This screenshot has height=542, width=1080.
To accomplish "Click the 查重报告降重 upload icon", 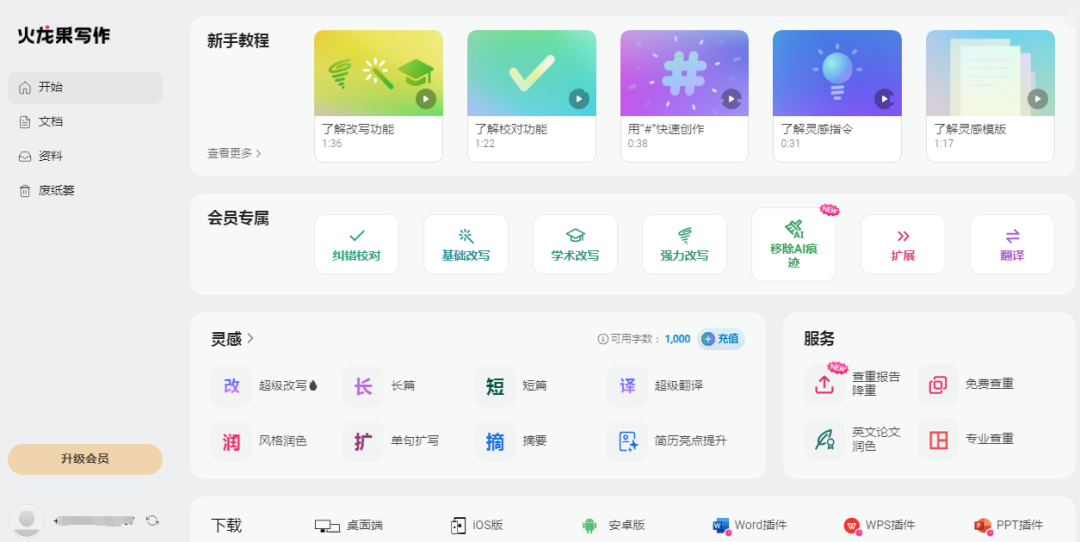I will tap(824, 384).
